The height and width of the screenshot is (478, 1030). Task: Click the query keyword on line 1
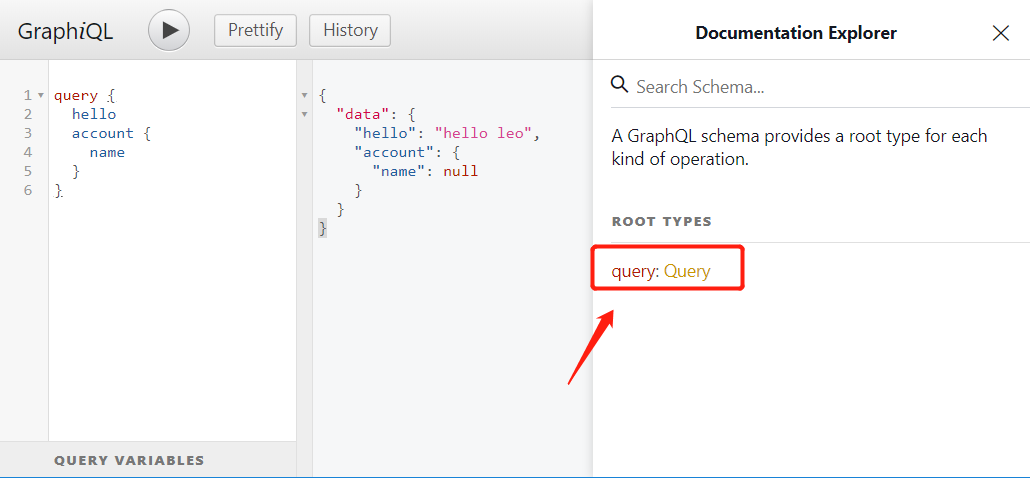76,96
